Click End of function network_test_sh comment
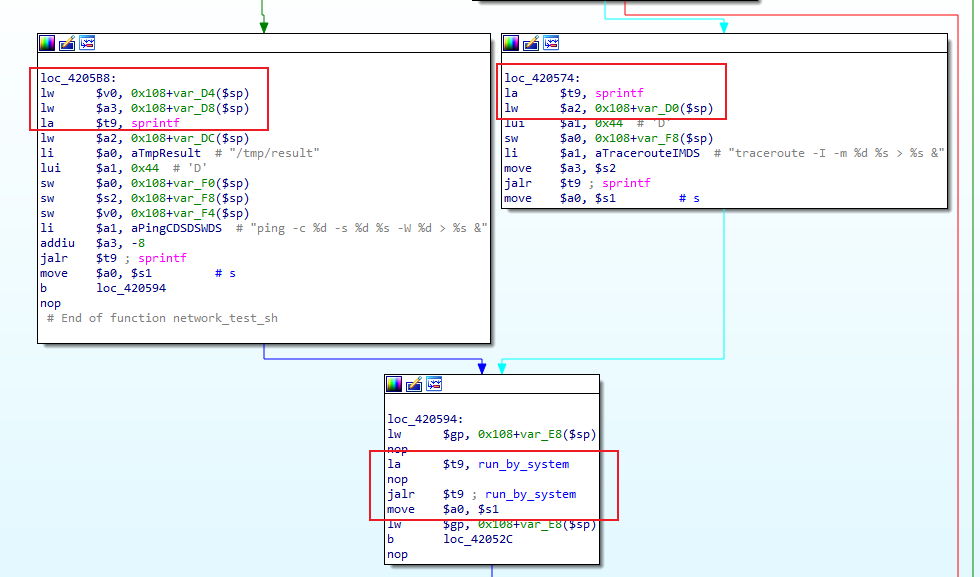 (x=162, y=318)
